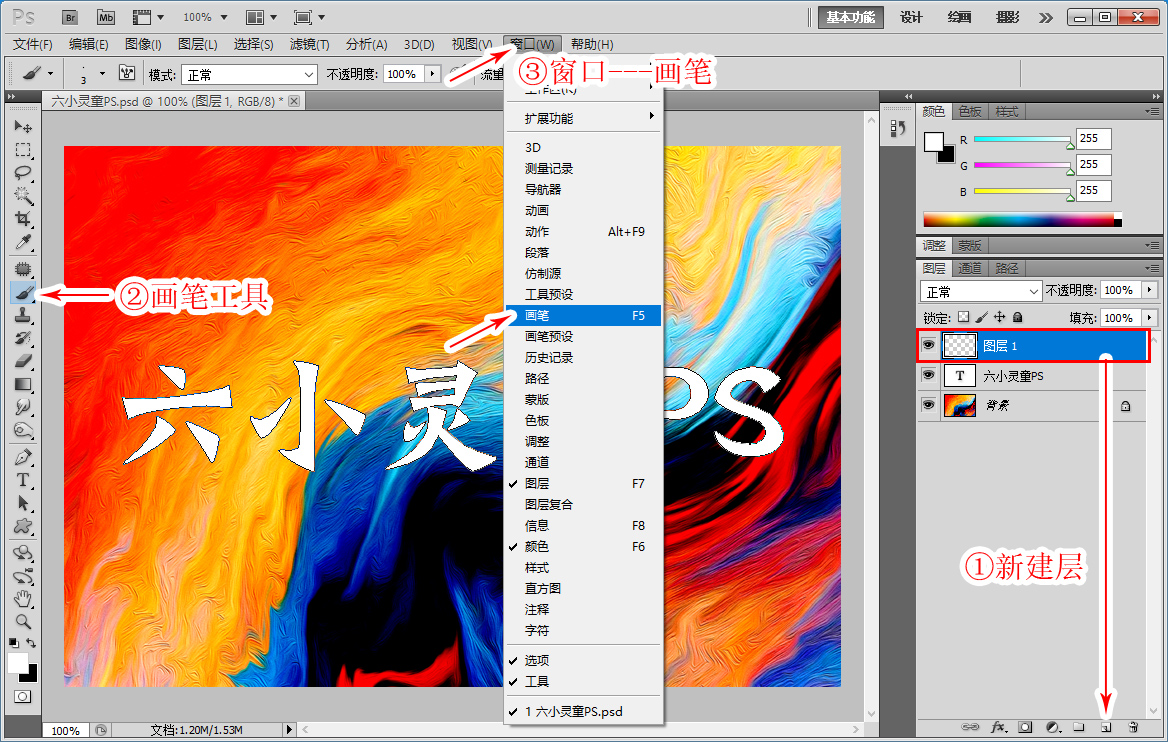Click delete layer trash icon

pyautogui.click(x=1133, y=727)
